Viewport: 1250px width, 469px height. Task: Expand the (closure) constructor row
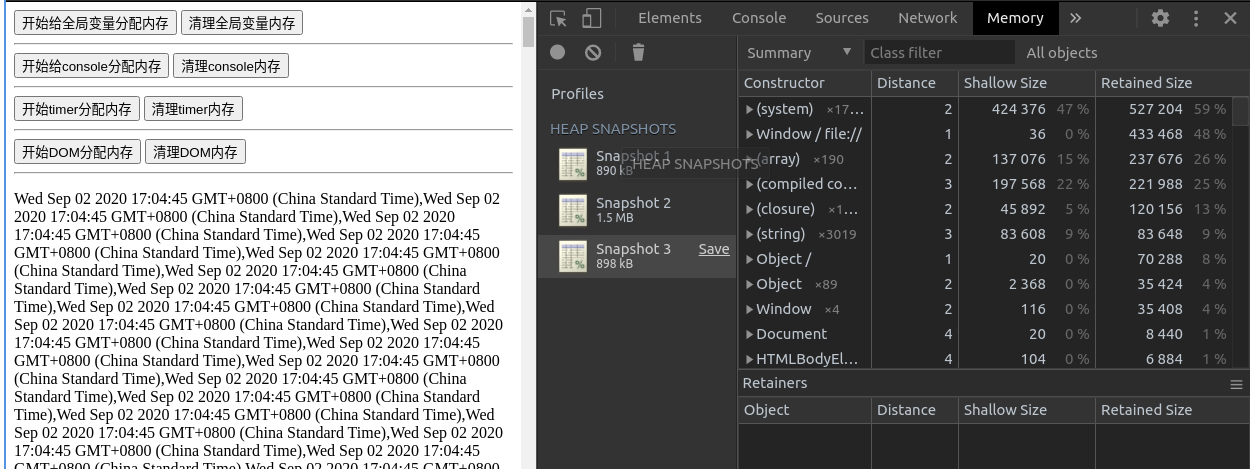[750, 209]
